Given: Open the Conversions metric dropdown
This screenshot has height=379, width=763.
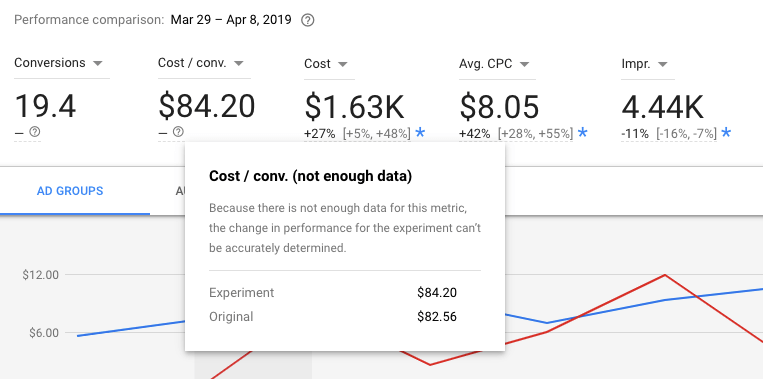Looking at the screenshot, I should click(x=58, y=63).
